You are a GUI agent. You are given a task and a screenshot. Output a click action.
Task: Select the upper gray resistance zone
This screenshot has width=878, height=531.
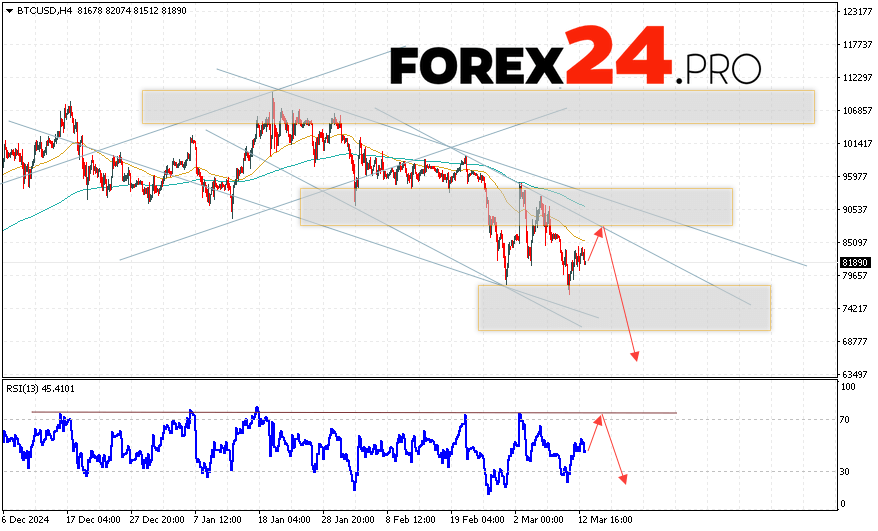(478, 106)
